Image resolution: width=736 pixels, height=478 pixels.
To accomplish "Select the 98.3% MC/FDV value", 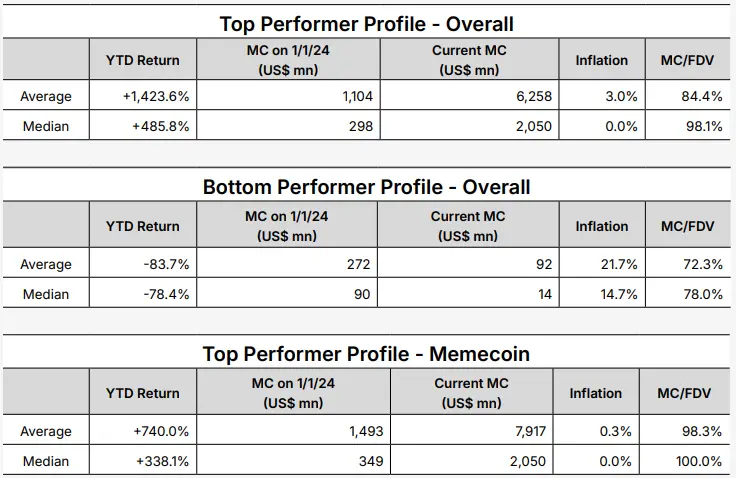I will tap(701, 432).
